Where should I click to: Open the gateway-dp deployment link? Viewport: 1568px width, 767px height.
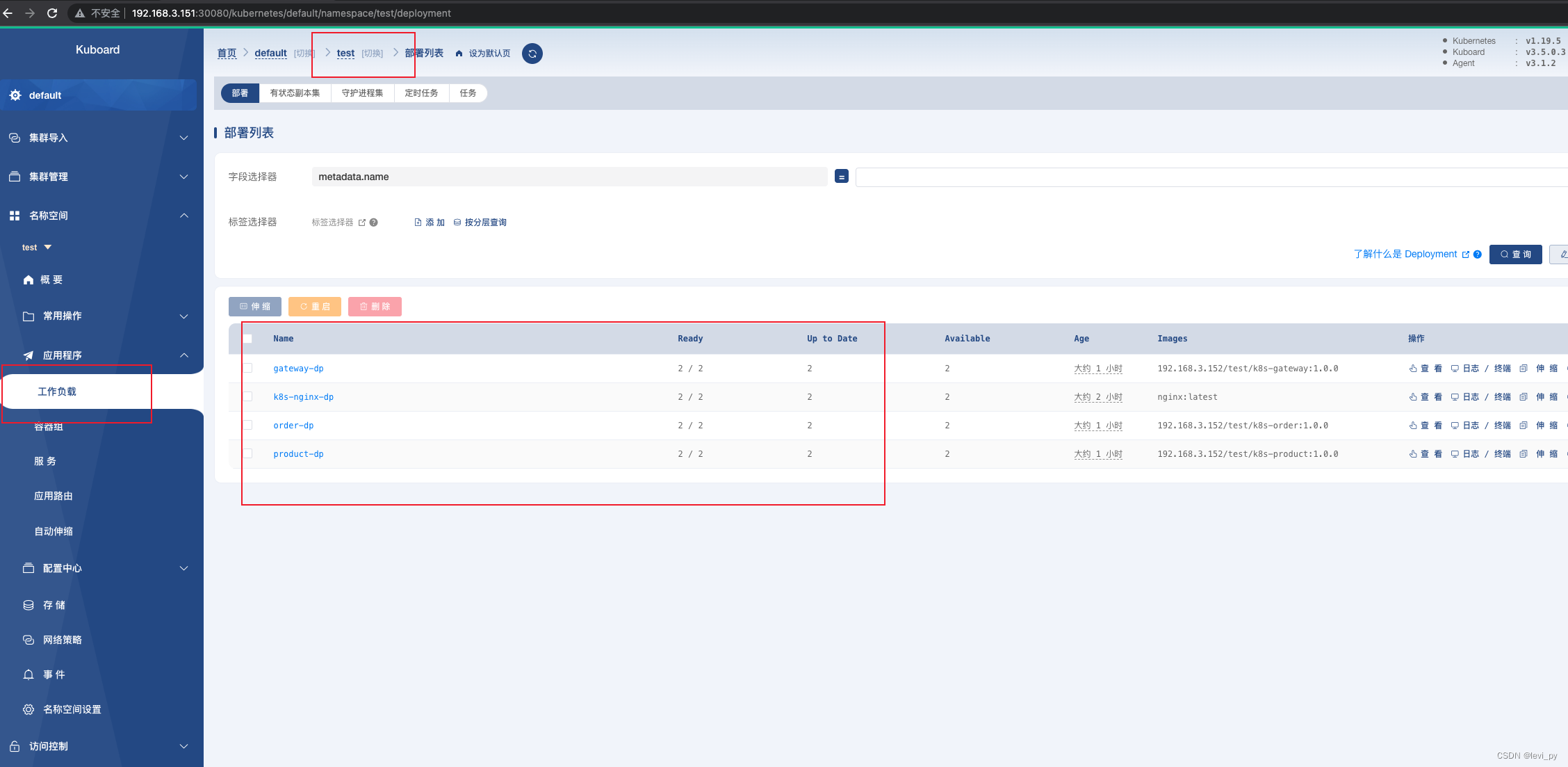point(298,369)
